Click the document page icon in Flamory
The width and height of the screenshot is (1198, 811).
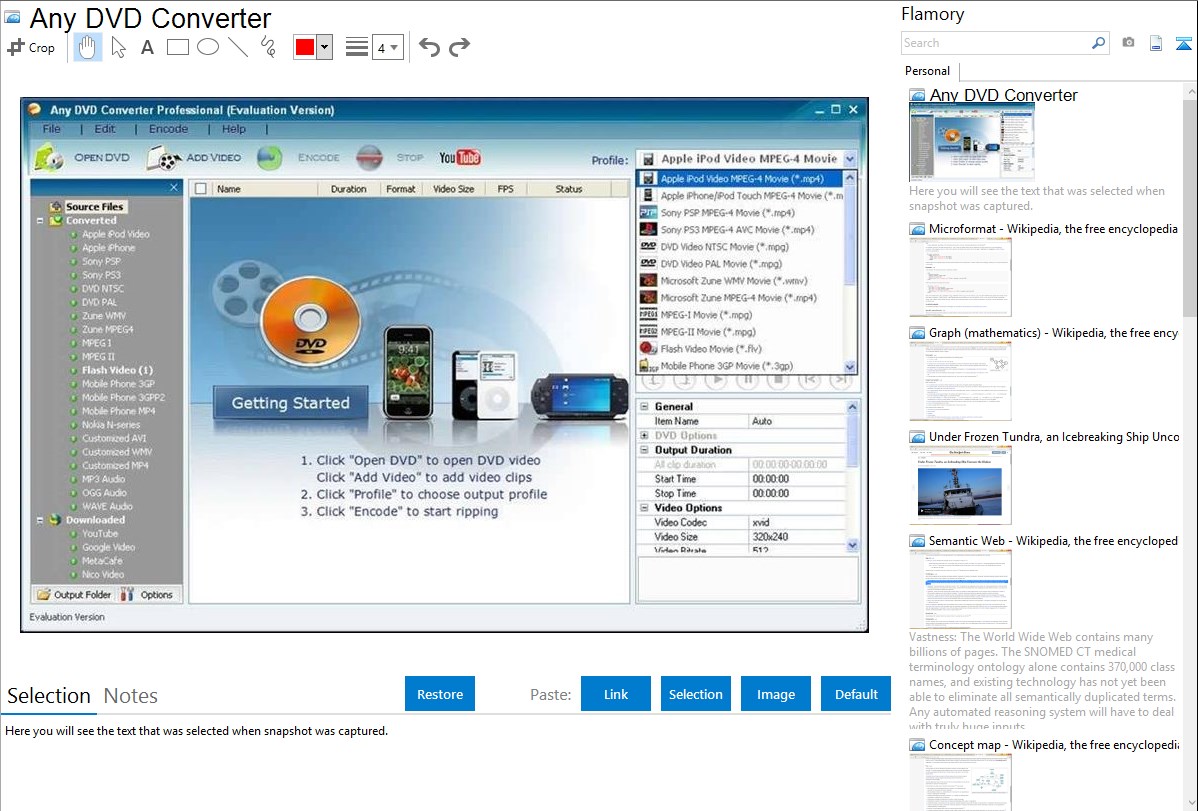coord(1156,43)
